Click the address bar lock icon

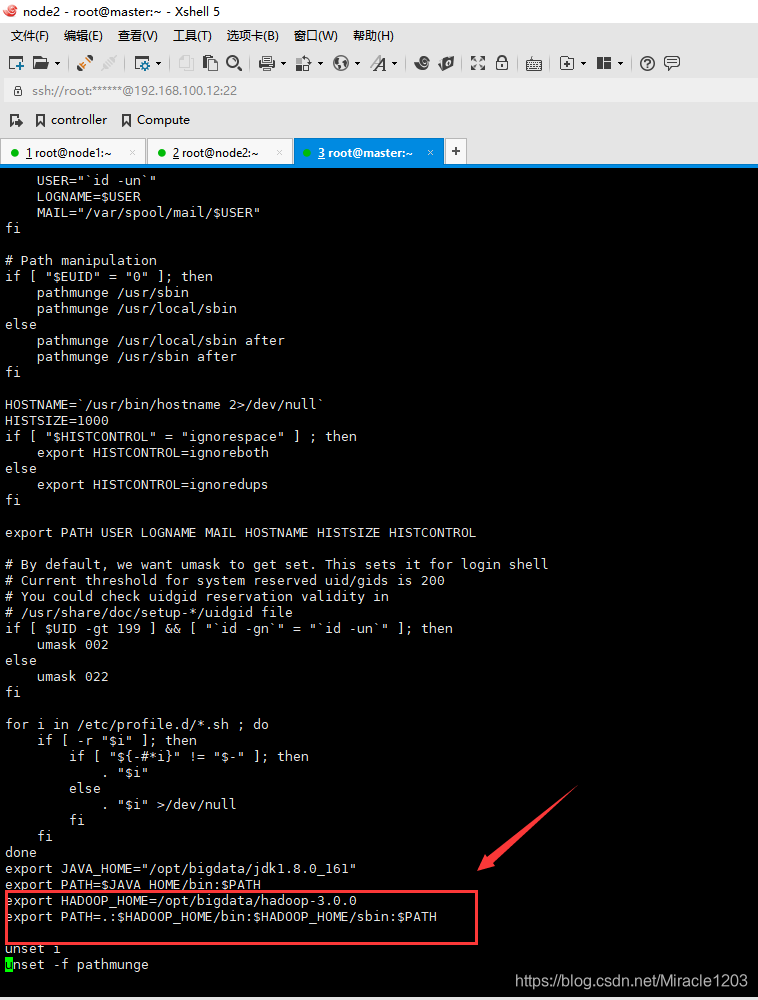pyautogui.click(x=18, y=91)
